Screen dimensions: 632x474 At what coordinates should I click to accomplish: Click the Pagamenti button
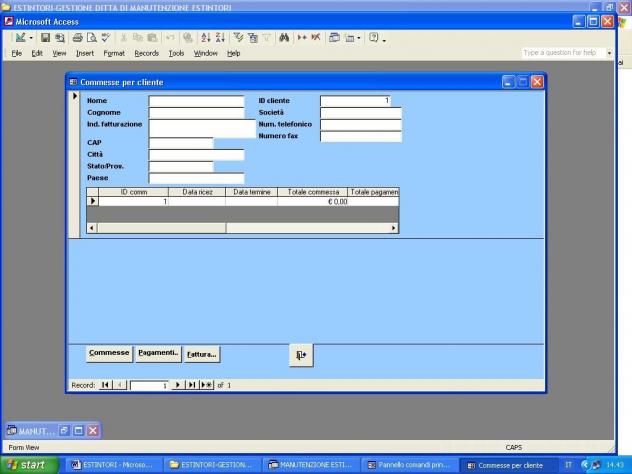pyautogui.click(x=158, y=353)
